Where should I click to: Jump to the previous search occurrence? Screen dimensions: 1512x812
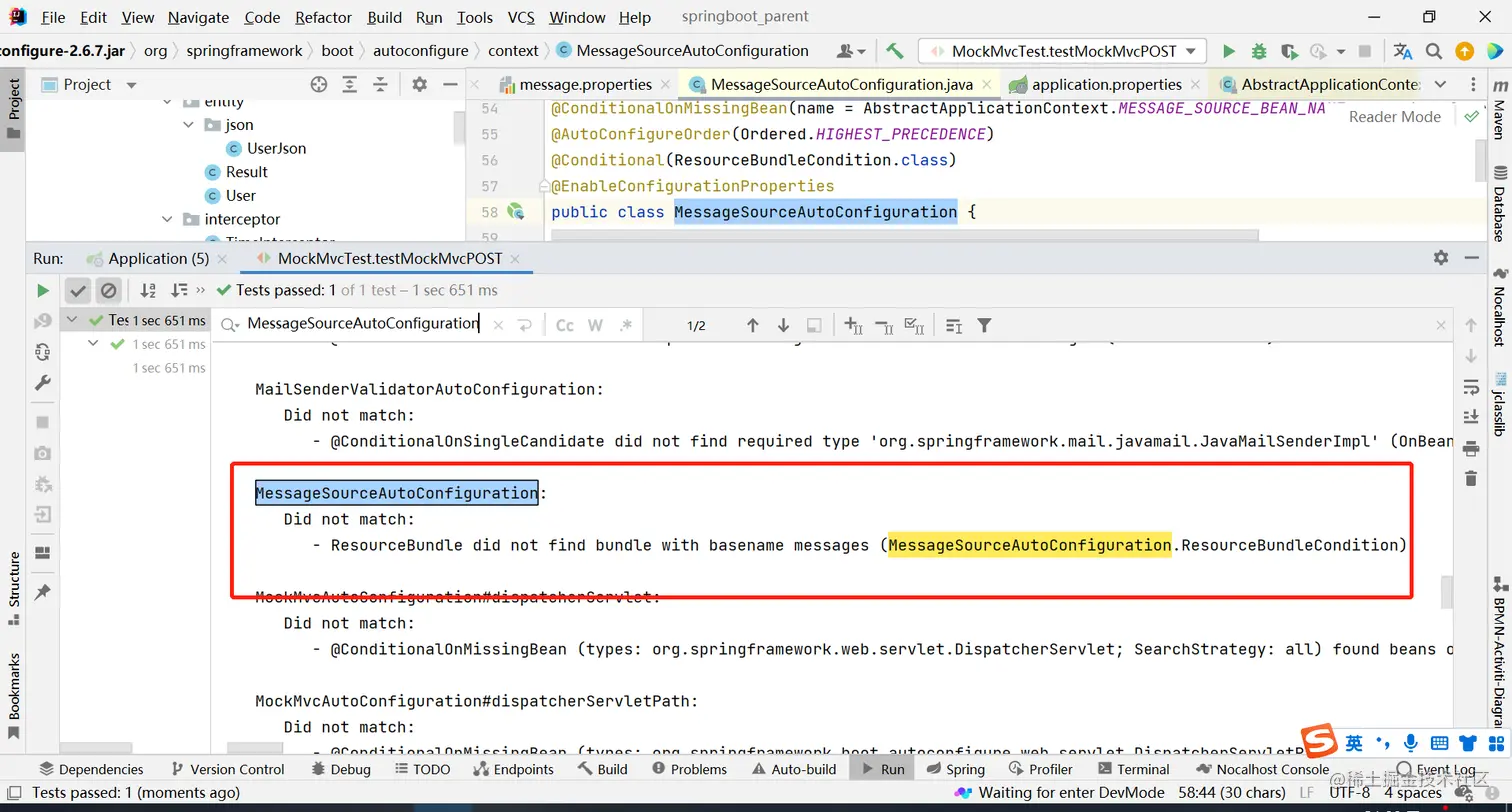pos(753,325)
